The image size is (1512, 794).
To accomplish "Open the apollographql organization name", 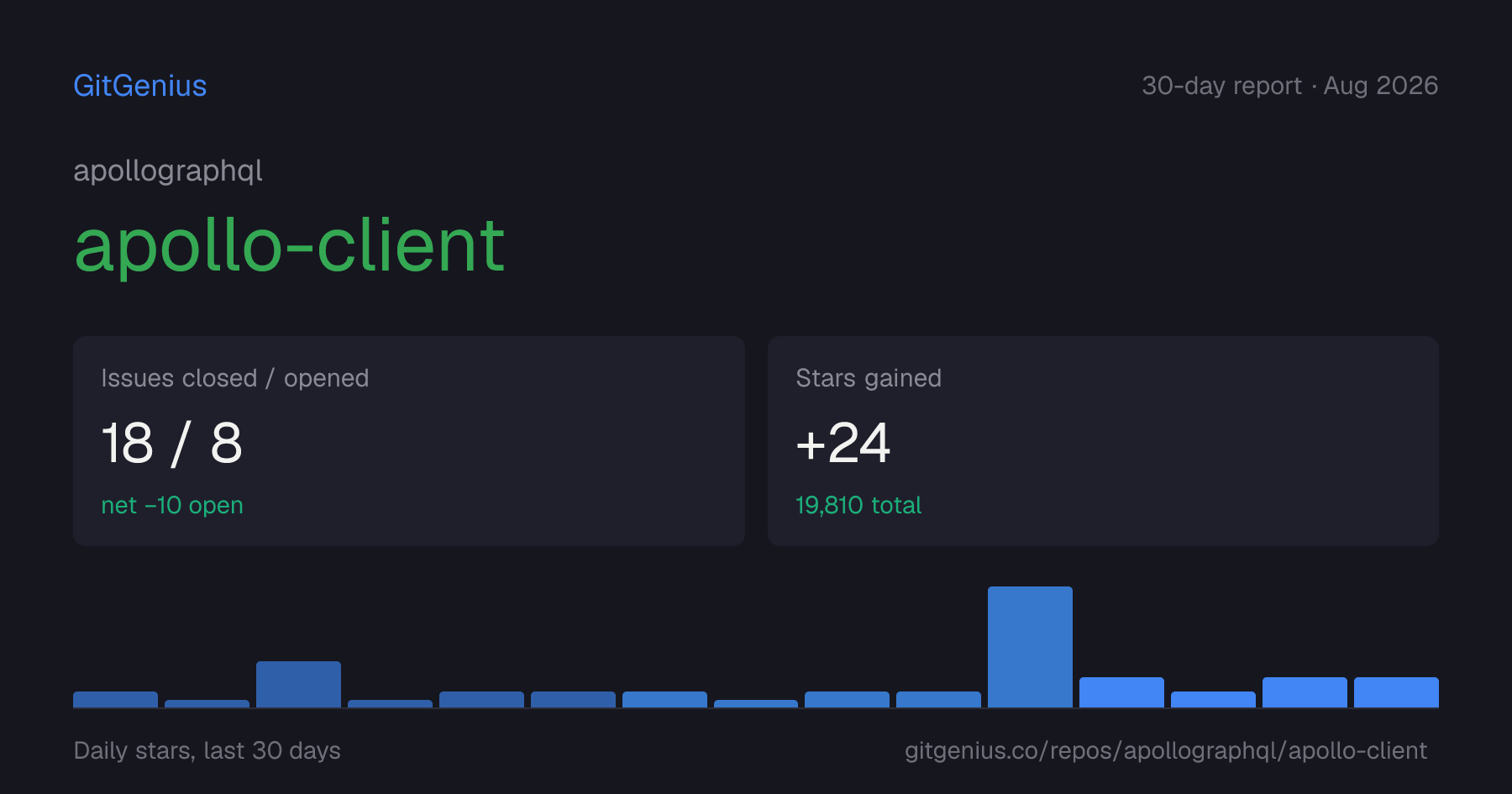I will 168,171.
